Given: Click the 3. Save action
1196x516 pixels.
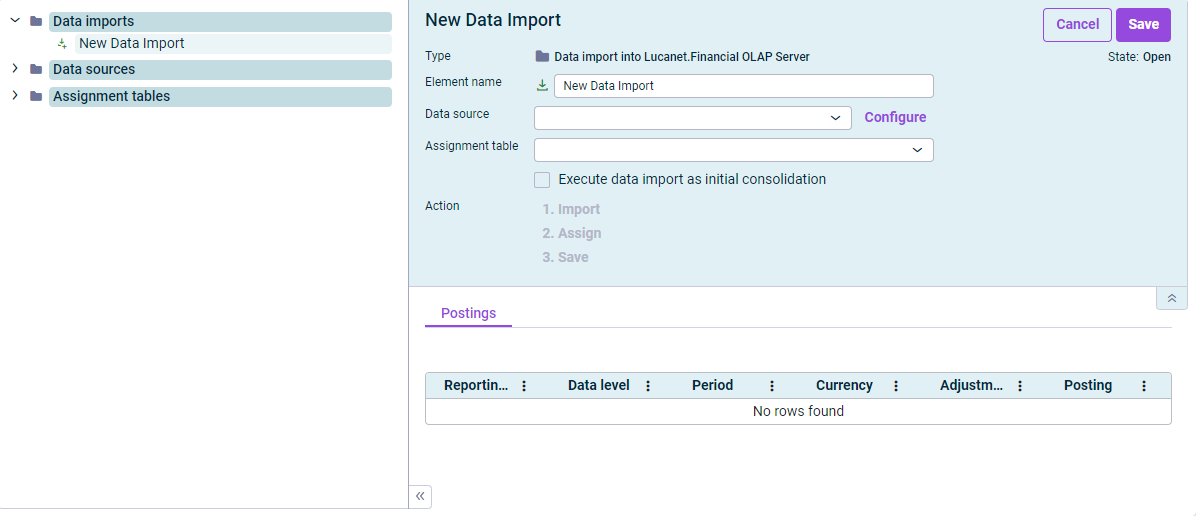Looking at the screenshot, I should [565, 258].
